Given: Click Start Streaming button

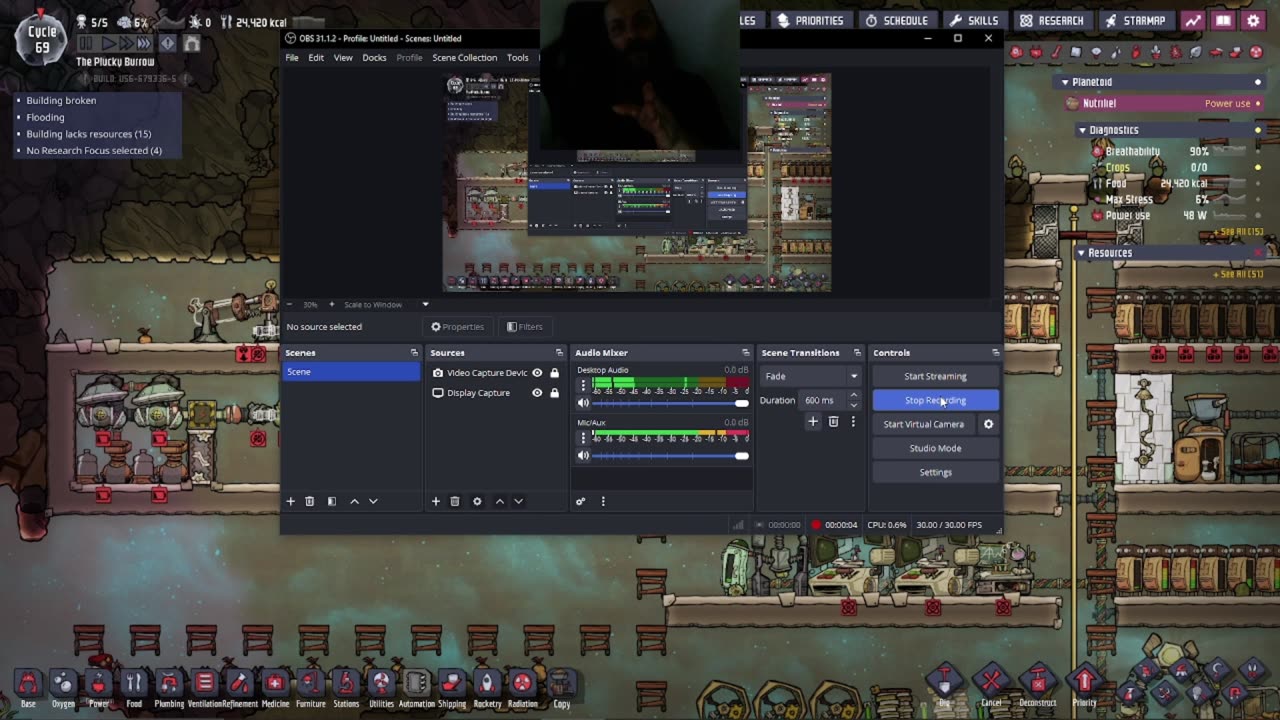Looking at the screenshot, I should [935, 376].
